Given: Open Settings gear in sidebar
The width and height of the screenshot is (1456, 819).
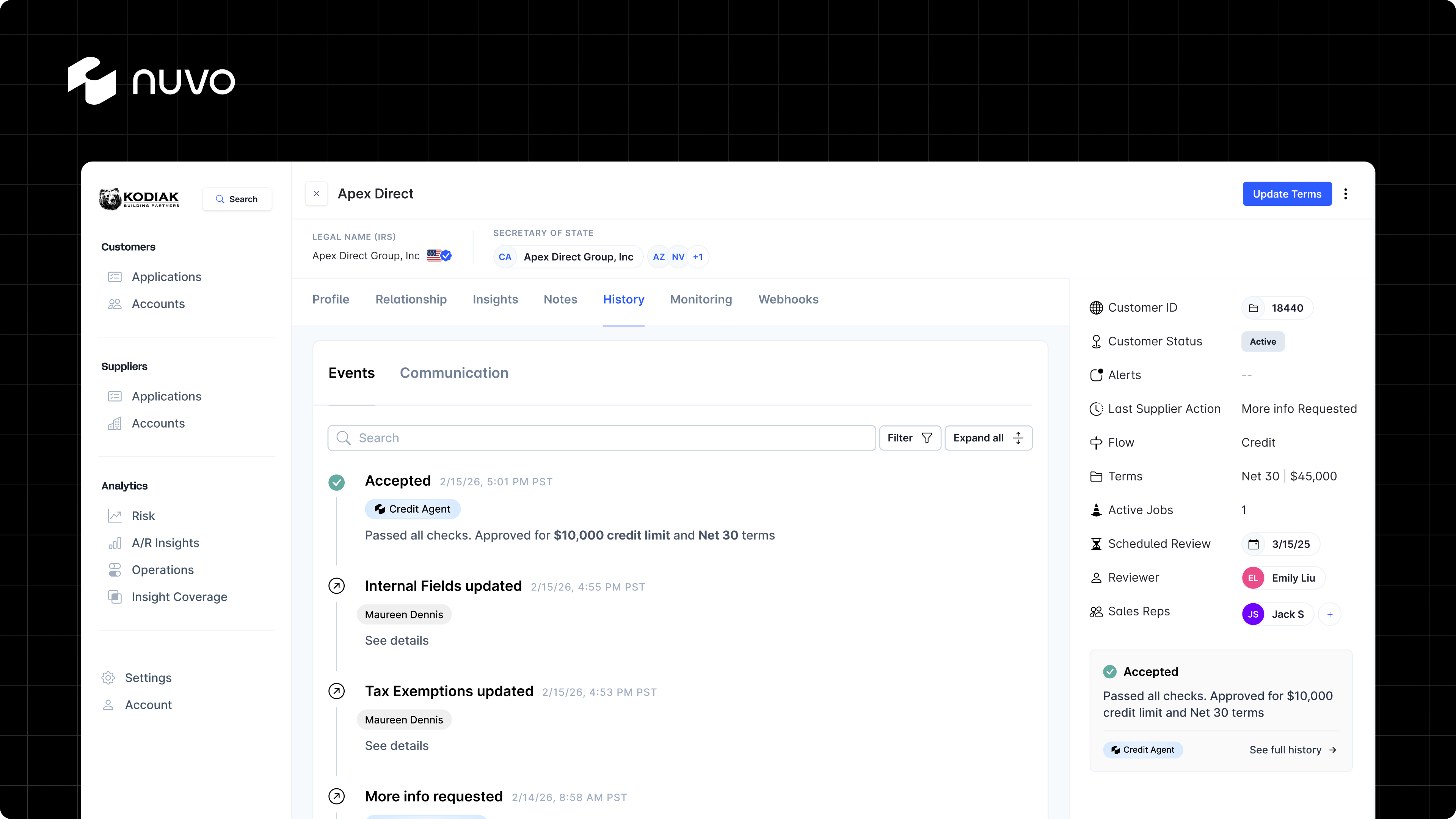Looking at the screenshot, I should coord(137,678).
